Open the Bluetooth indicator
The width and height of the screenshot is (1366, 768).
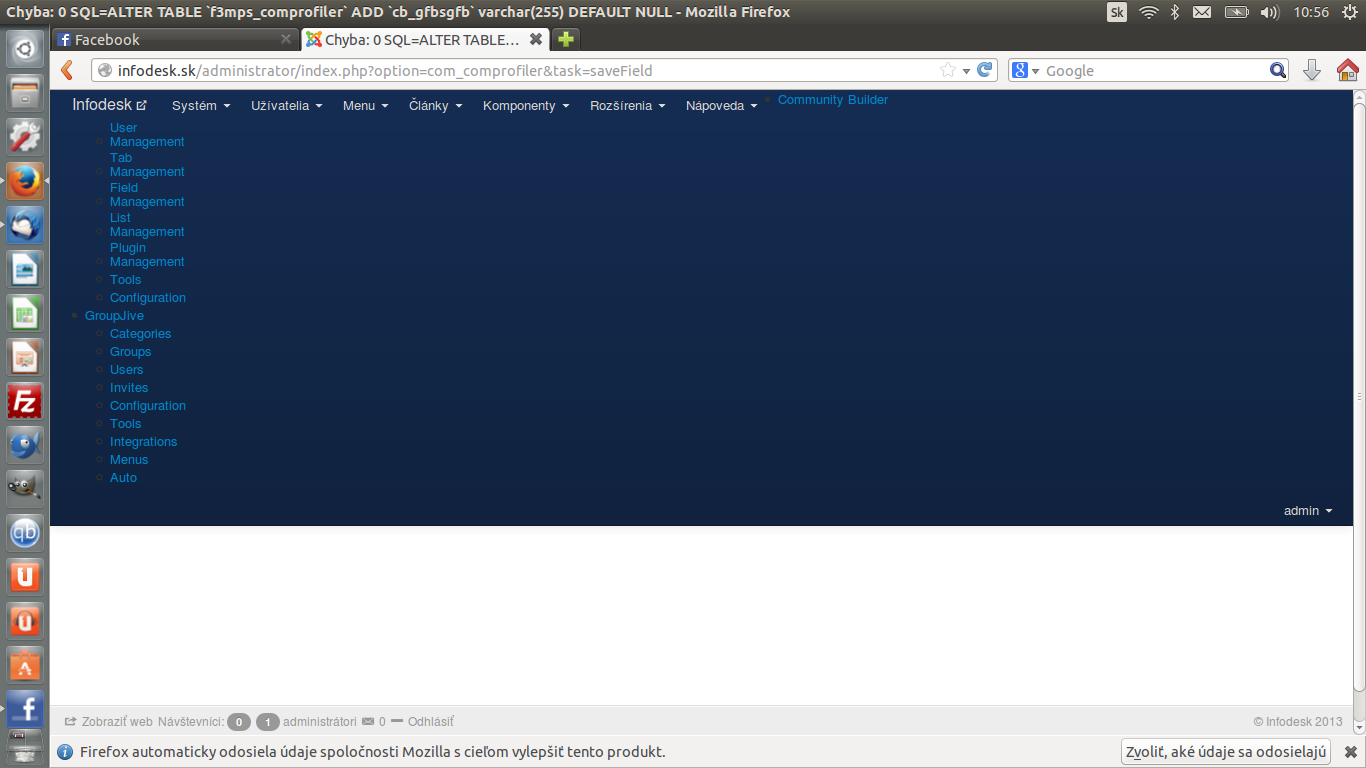pos(1176,12)
